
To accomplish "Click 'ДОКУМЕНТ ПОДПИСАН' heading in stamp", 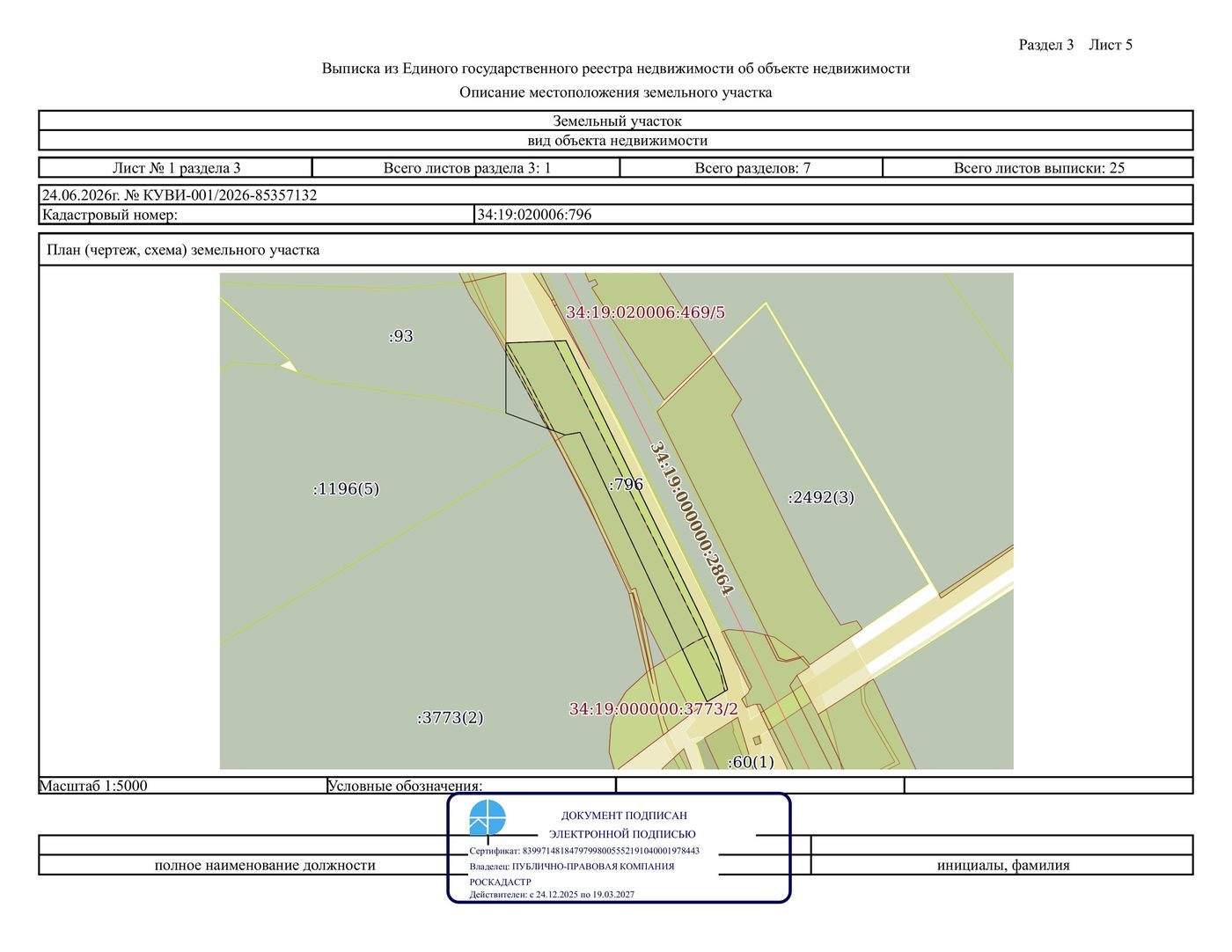I will pyautogui.click(x=624, y=816).
